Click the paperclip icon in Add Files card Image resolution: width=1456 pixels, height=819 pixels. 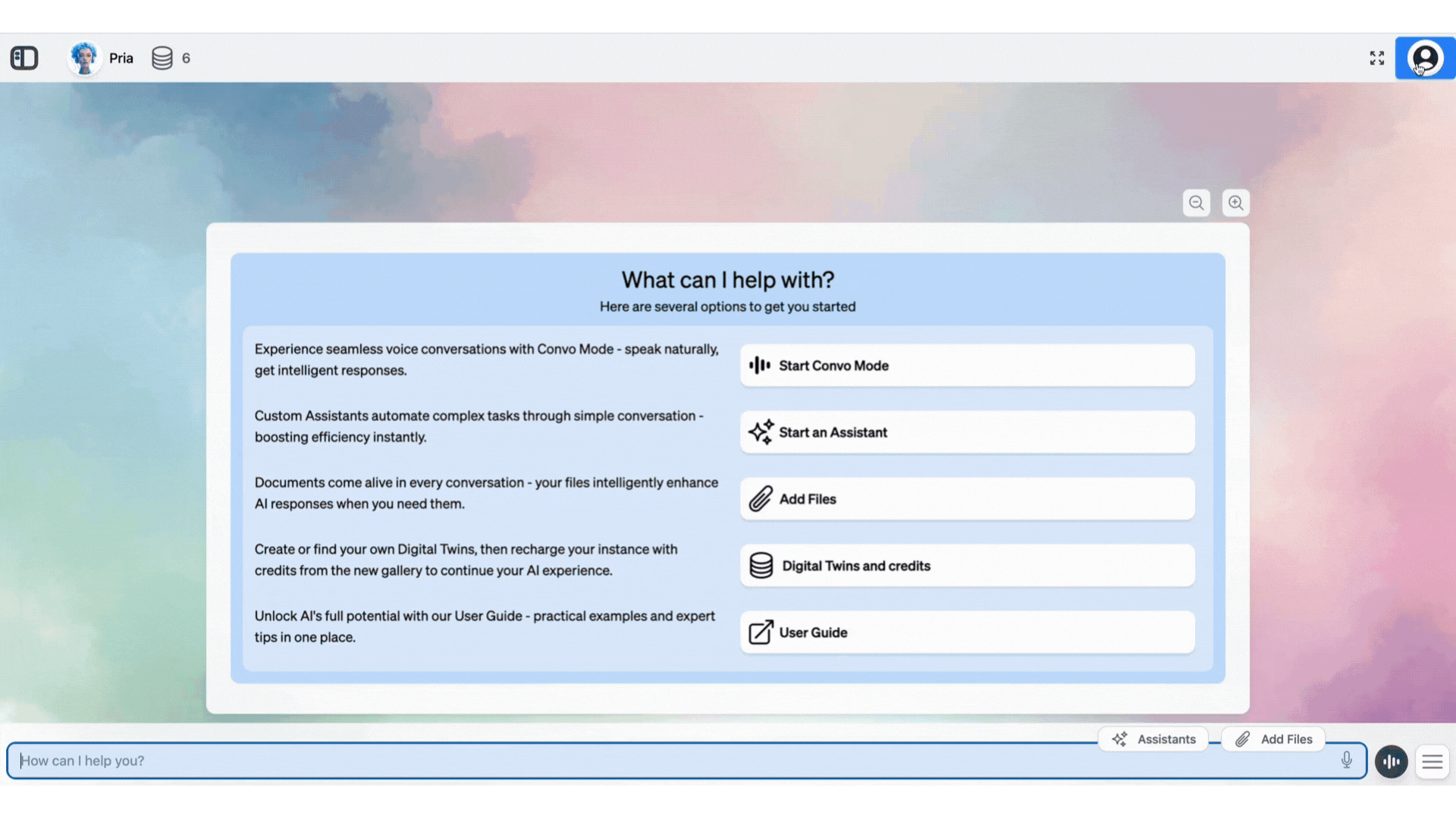coord(761,499)
